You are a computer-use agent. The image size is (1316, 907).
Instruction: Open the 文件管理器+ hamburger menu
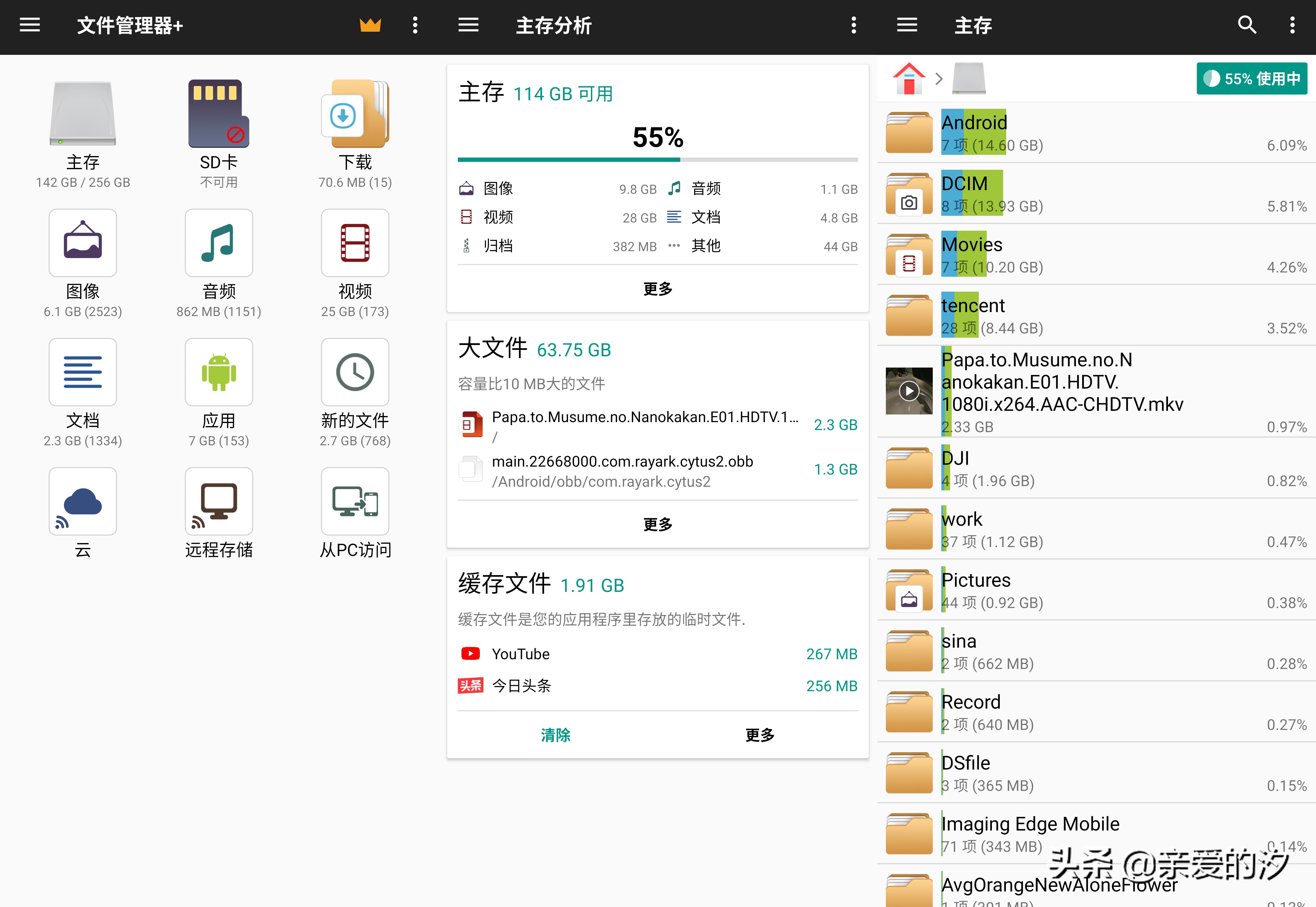pyautogui.click(x=30, y=26)
